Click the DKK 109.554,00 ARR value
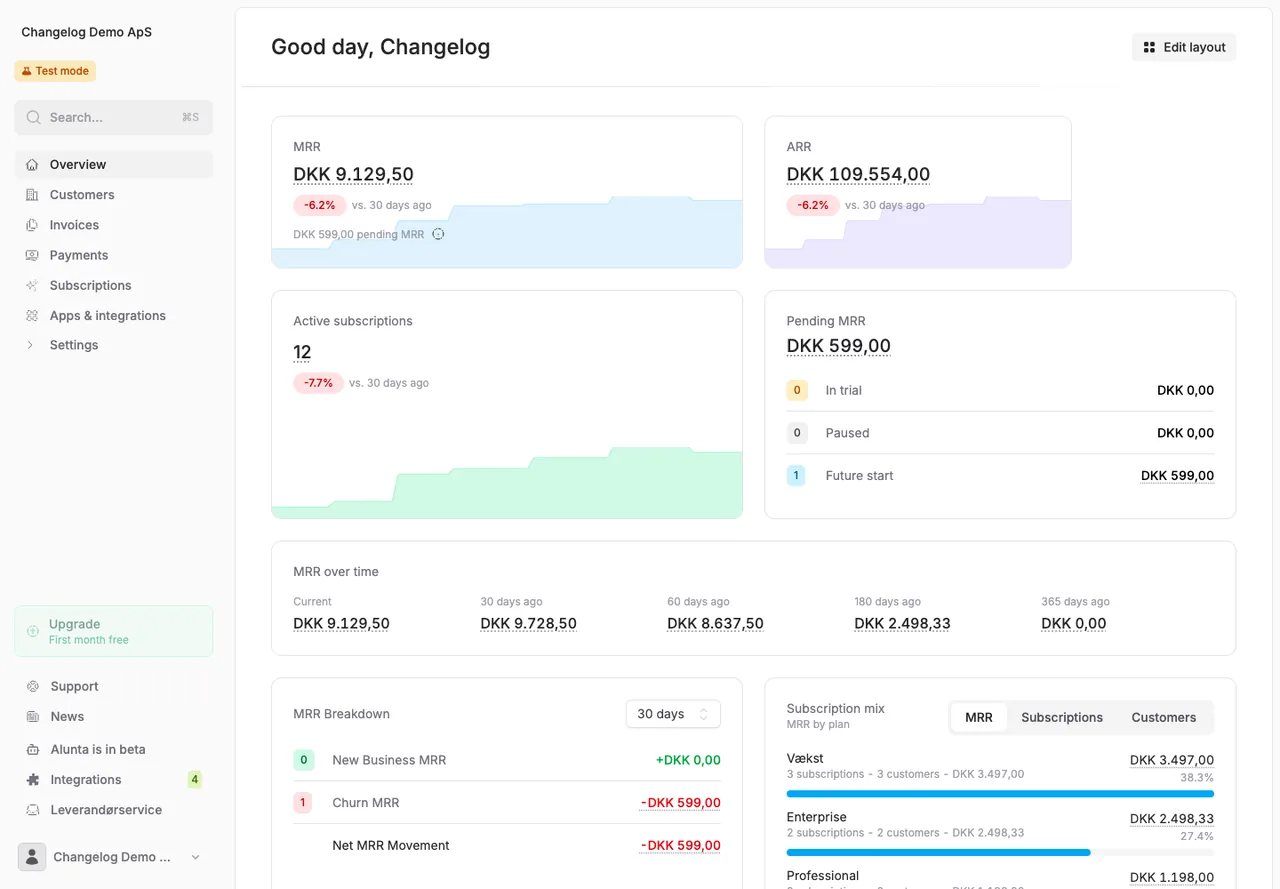This screenshot has height=889, width=1280. [858, 174]
